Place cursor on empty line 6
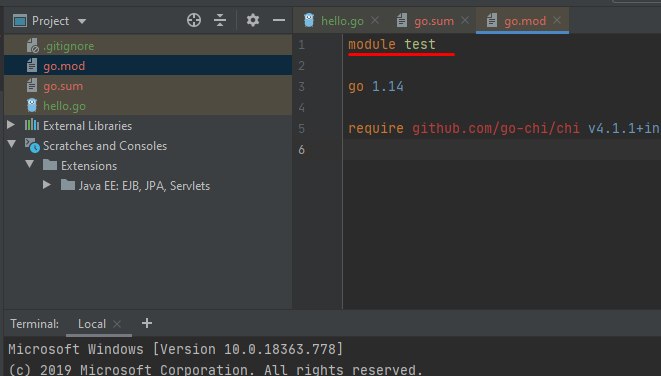Screen dimensions: 661x376 [x=502, y=150]
